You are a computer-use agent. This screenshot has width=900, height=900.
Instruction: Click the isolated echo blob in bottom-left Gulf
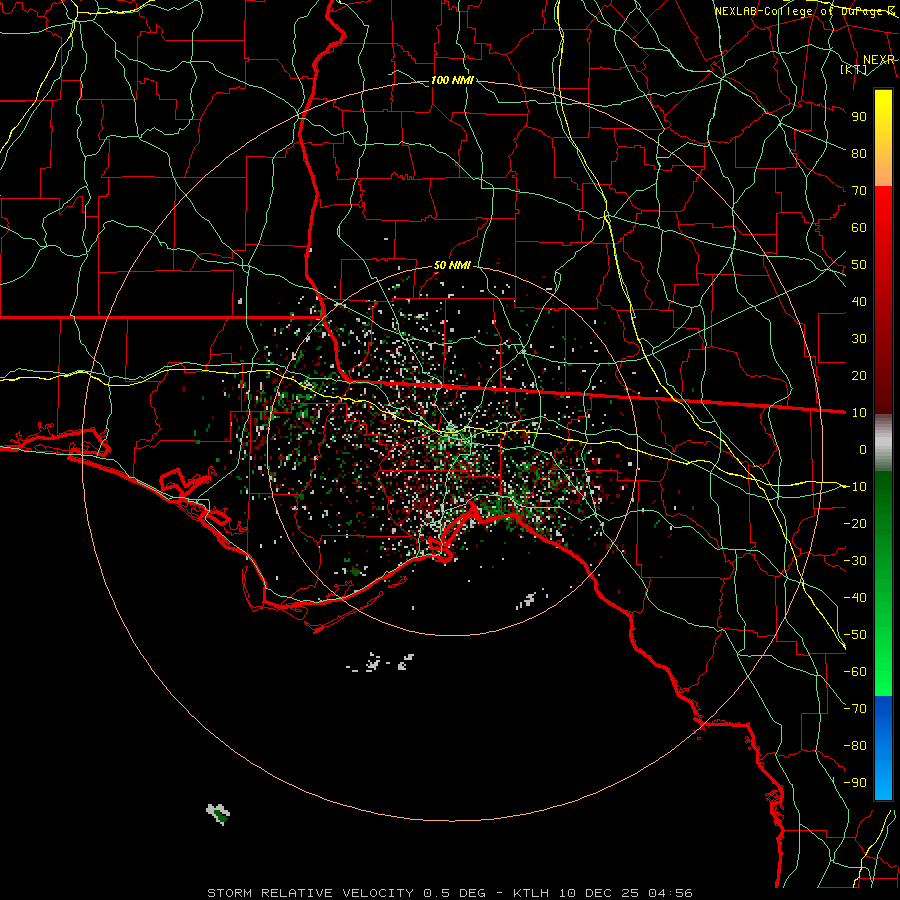pos(218,813)
